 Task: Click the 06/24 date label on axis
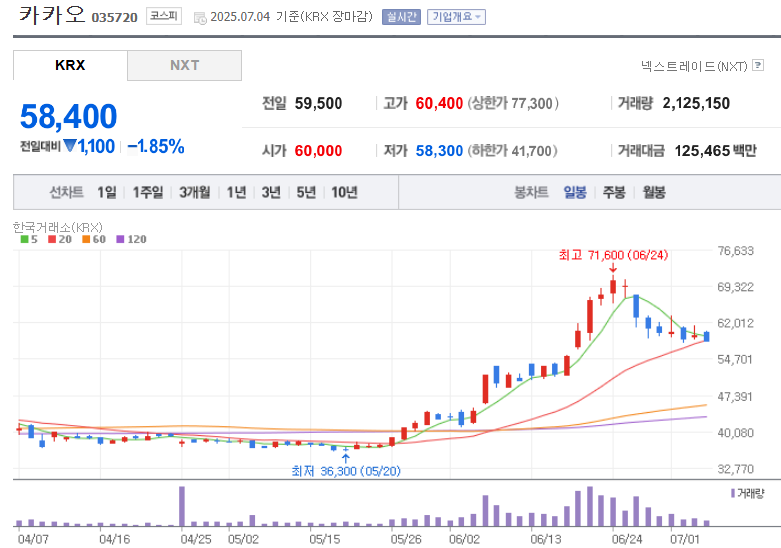(x=627, y=539)
